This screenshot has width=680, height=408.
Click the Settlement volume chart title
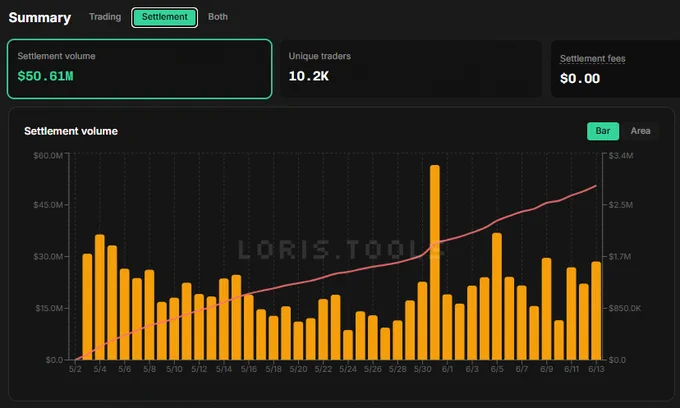(x=71, y=131)
